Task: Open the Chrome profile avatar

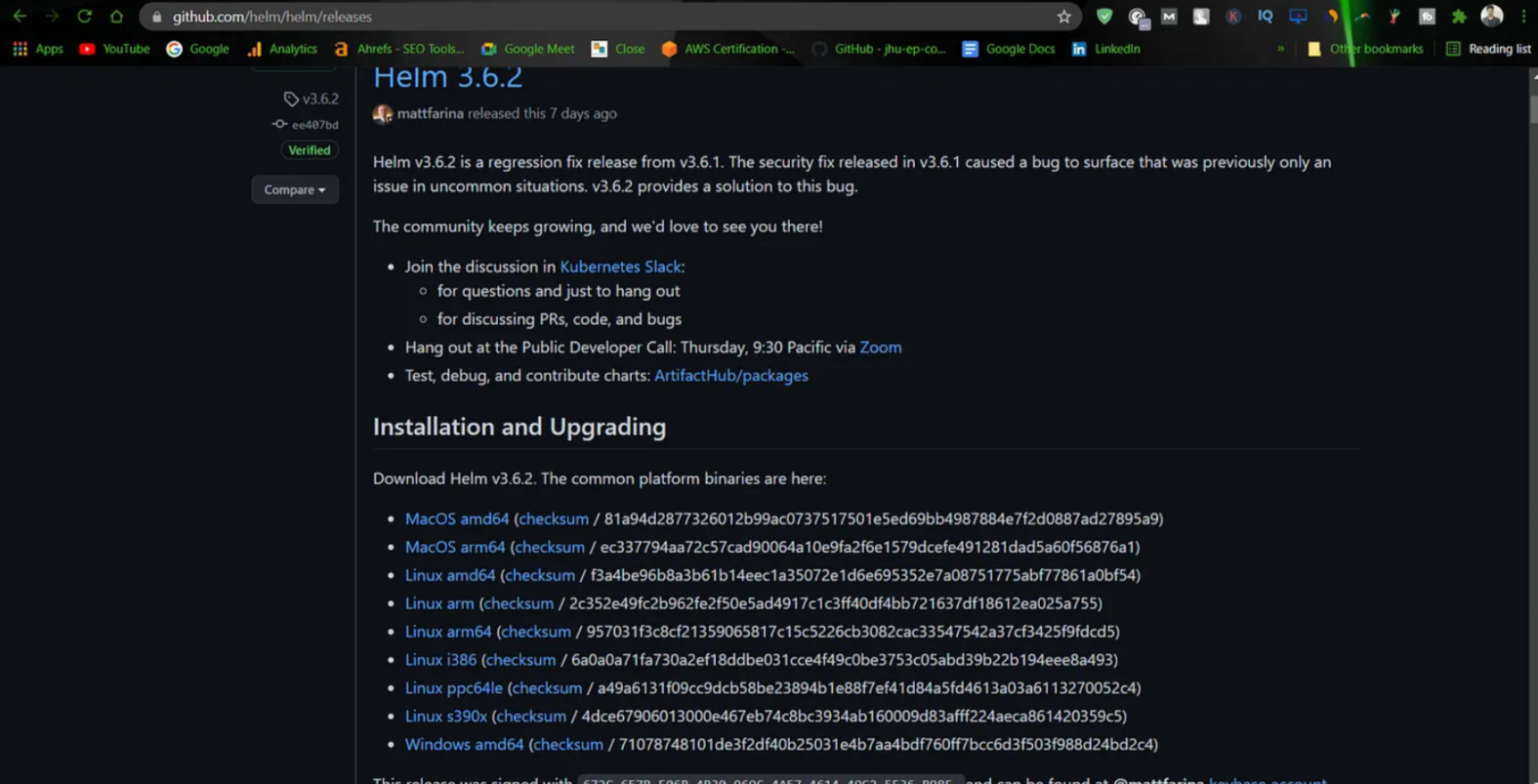Action: [x=1491, y=16]
